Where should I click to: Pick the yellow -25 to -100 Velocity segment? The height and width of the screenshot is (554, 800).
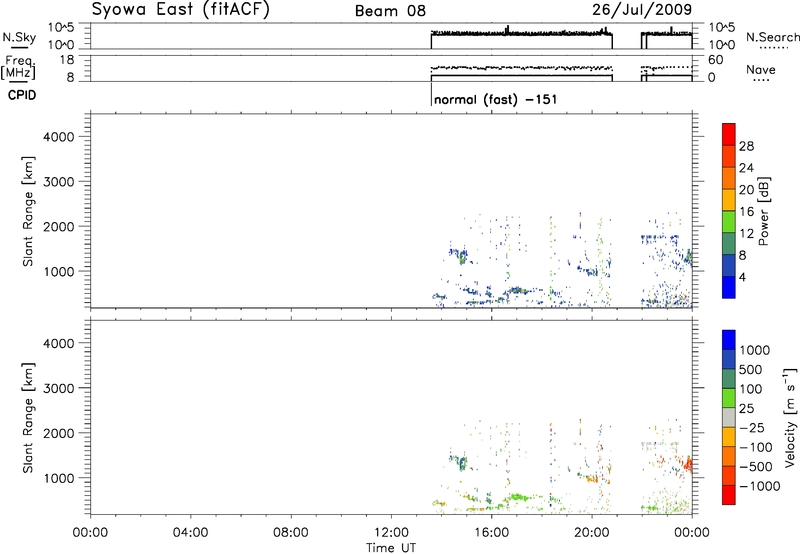(x=729, y=437)
